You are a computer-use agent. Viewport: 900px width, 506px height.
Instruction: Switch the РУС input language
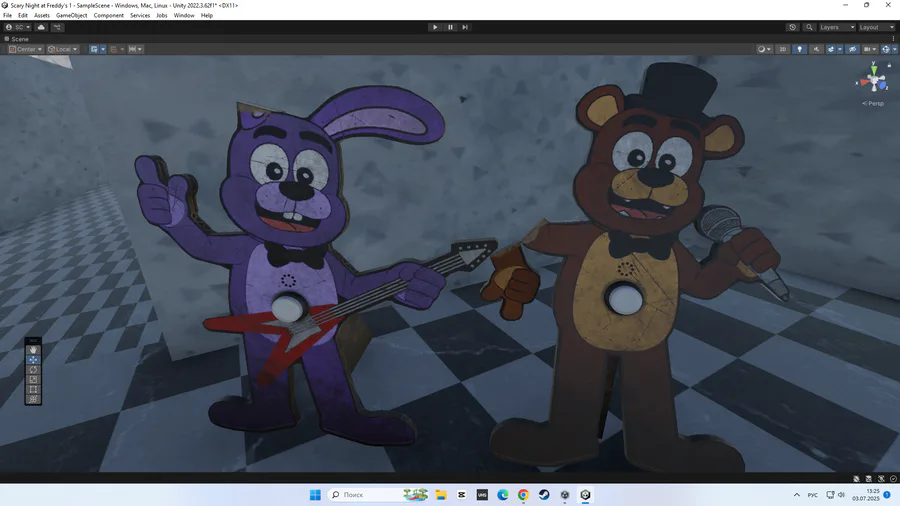[x=813, y=495]
